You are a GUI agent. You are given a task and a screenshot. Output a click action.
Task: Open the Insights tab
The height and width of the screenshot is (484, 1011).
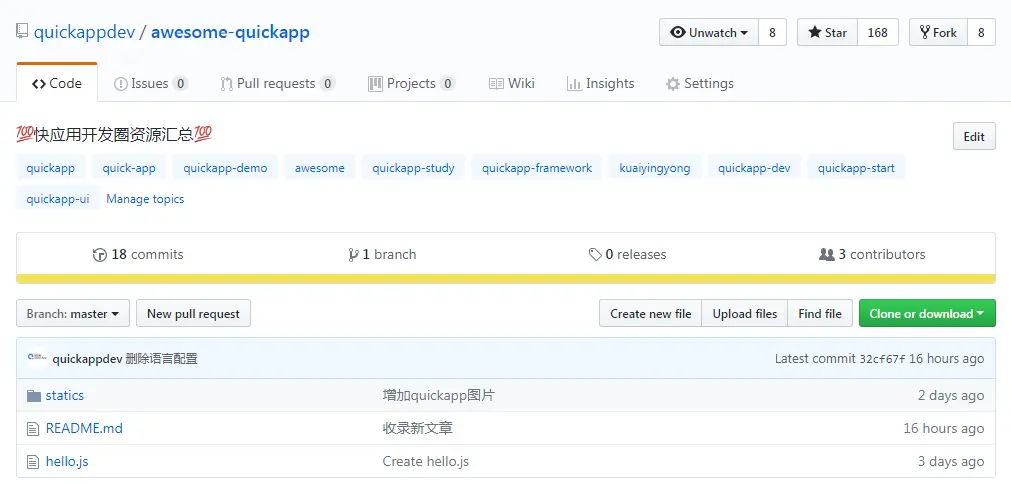pyautogui.click(x=600, y=83)
